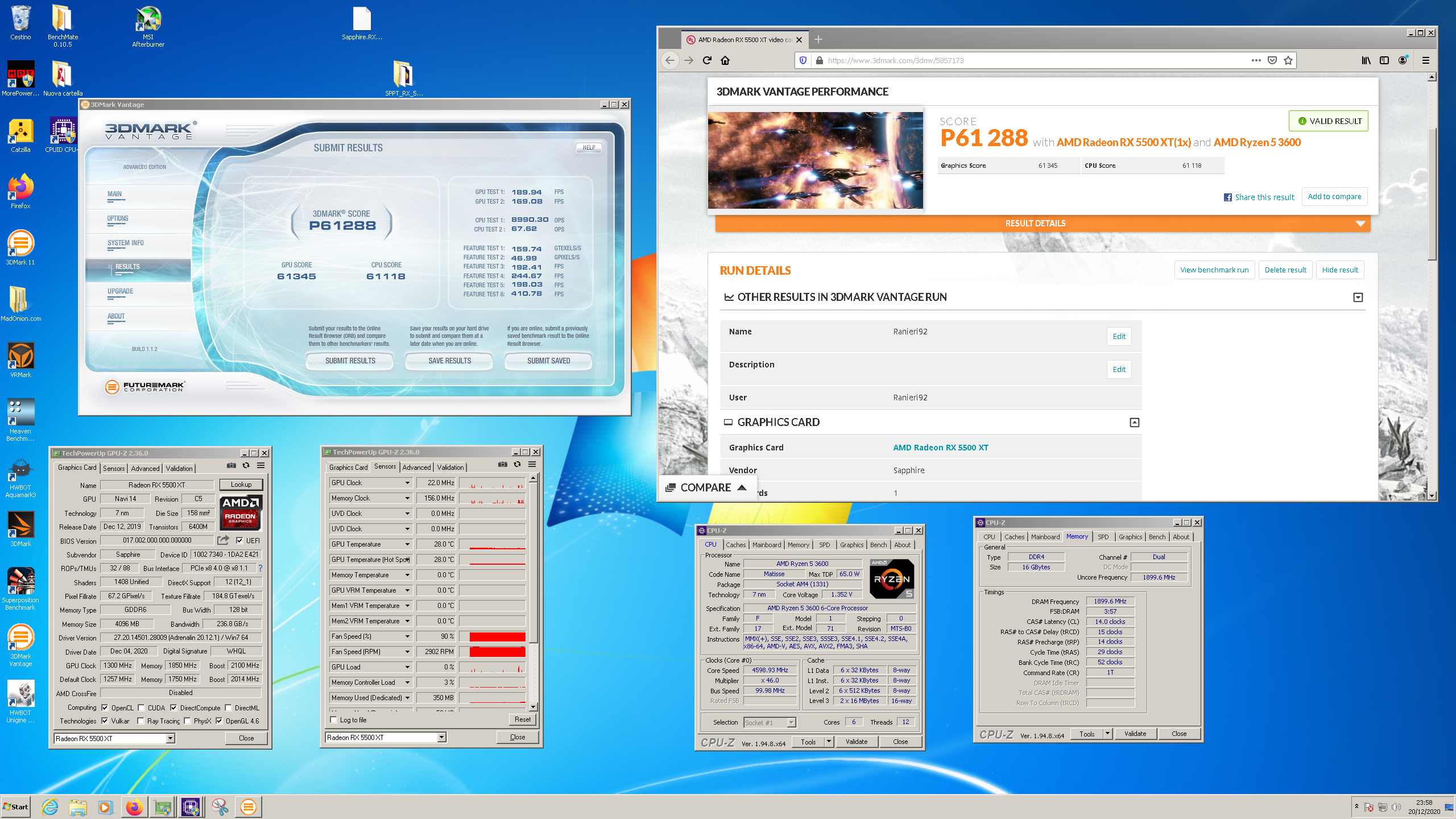Select SYSTEM INFO in 3DMark Vantage sidebar
1456x819 pixels.
(x=125, y=243)
